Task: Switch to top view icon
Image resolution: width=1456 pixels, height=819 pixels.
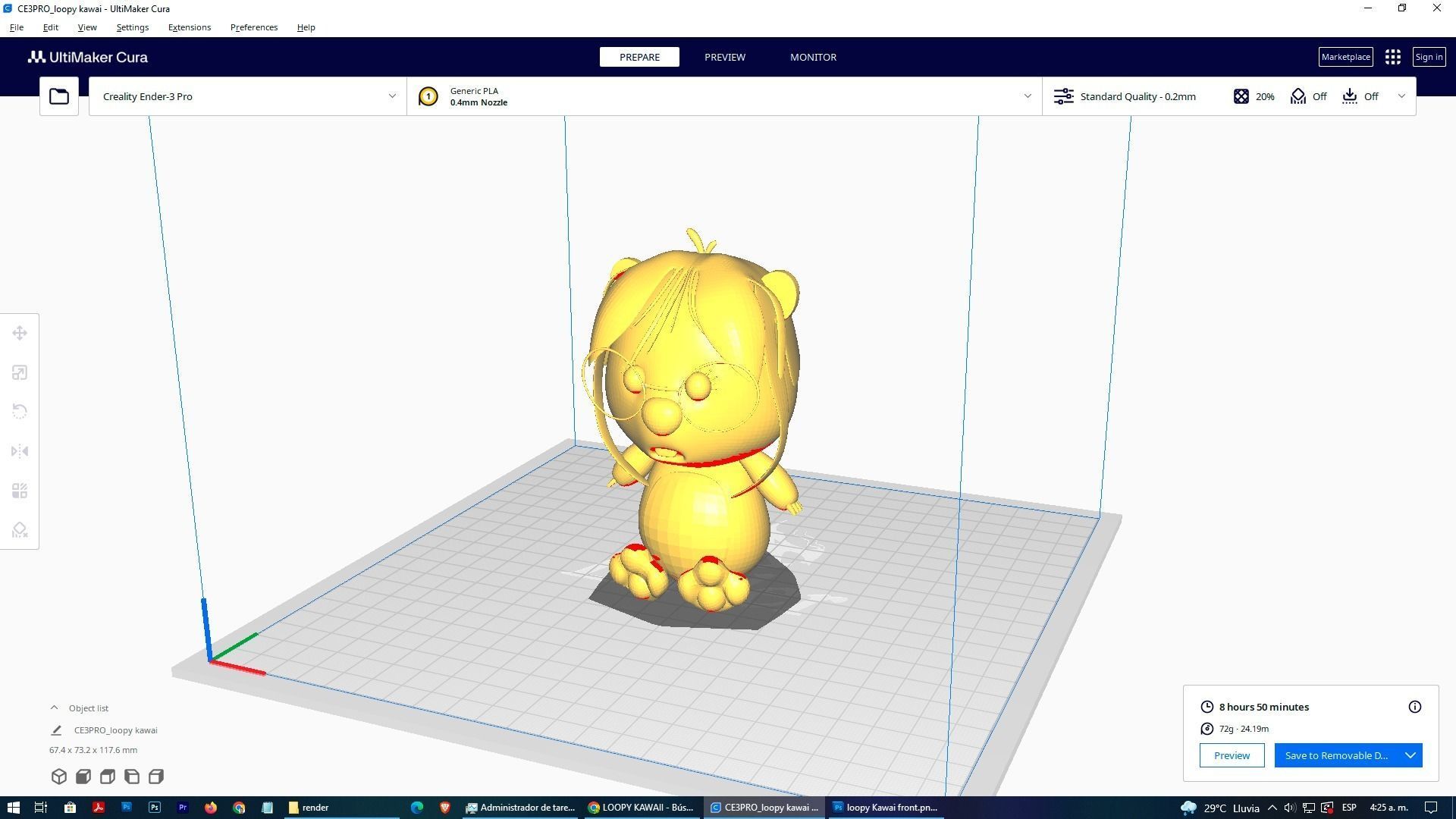Action: [x=108, y=777]
